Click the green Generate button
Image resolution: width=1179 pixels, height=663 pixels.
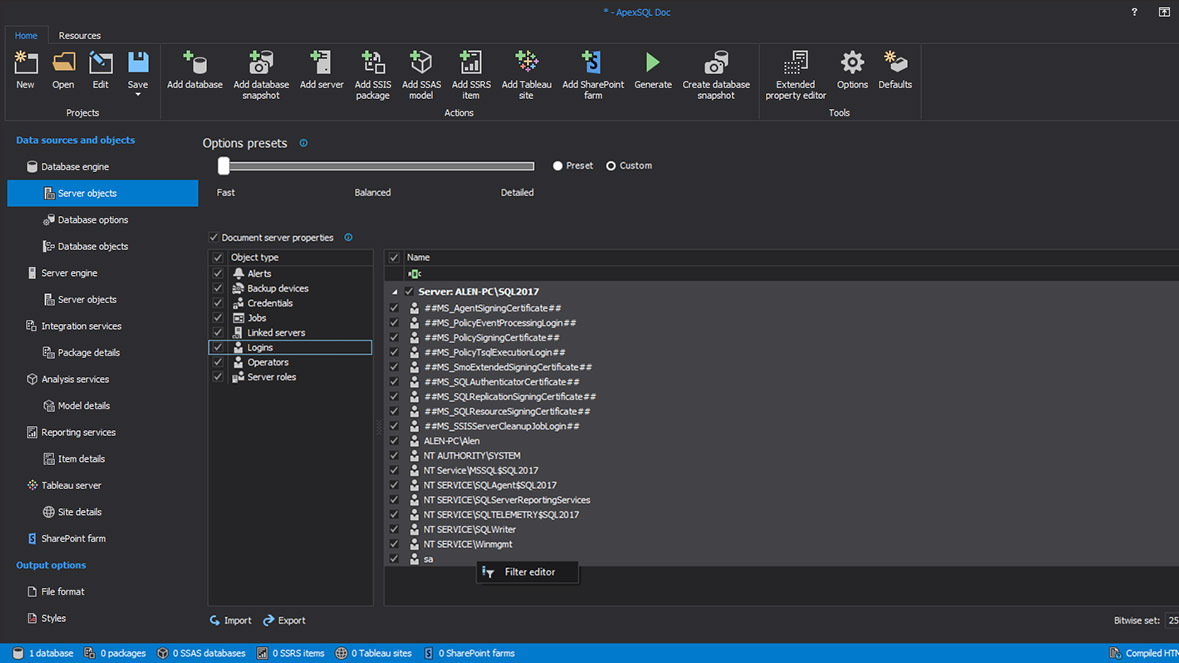(653, 62)
